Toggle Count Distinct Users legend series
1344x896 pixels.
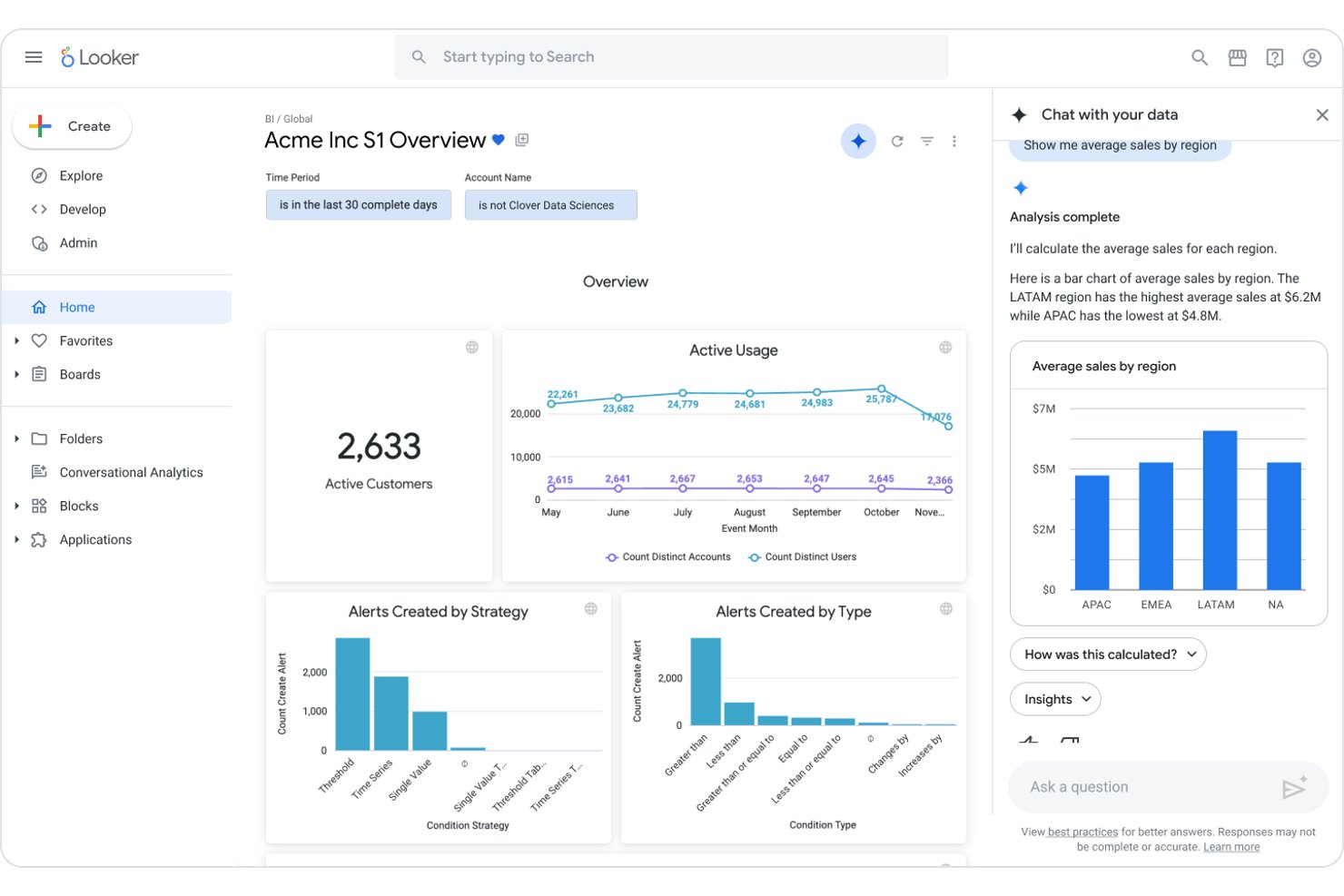coord(803,557)
